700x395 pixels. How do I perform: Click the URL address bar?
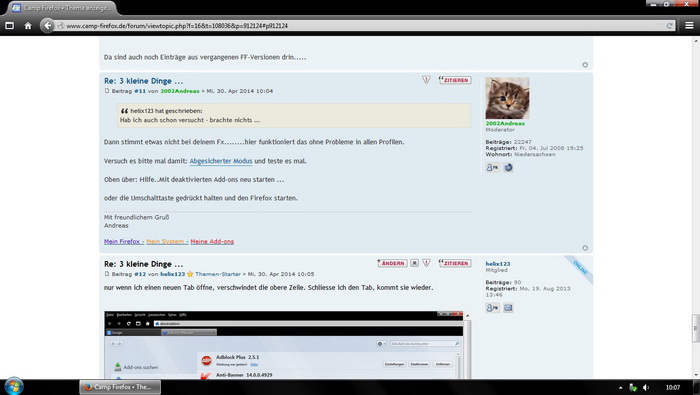point(357,26)
